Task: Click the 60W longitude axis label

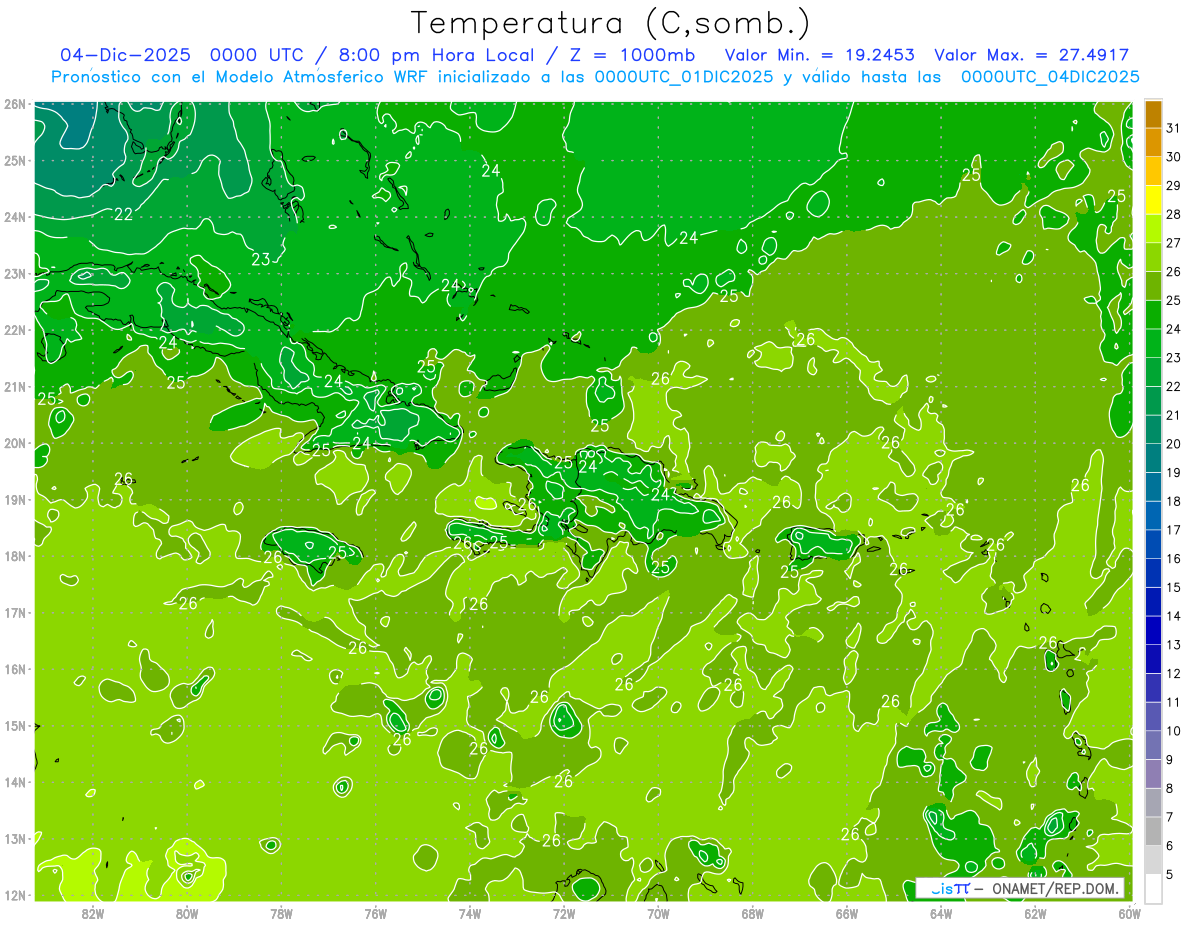Action: pyautogui.click(x=1129, y=912)
